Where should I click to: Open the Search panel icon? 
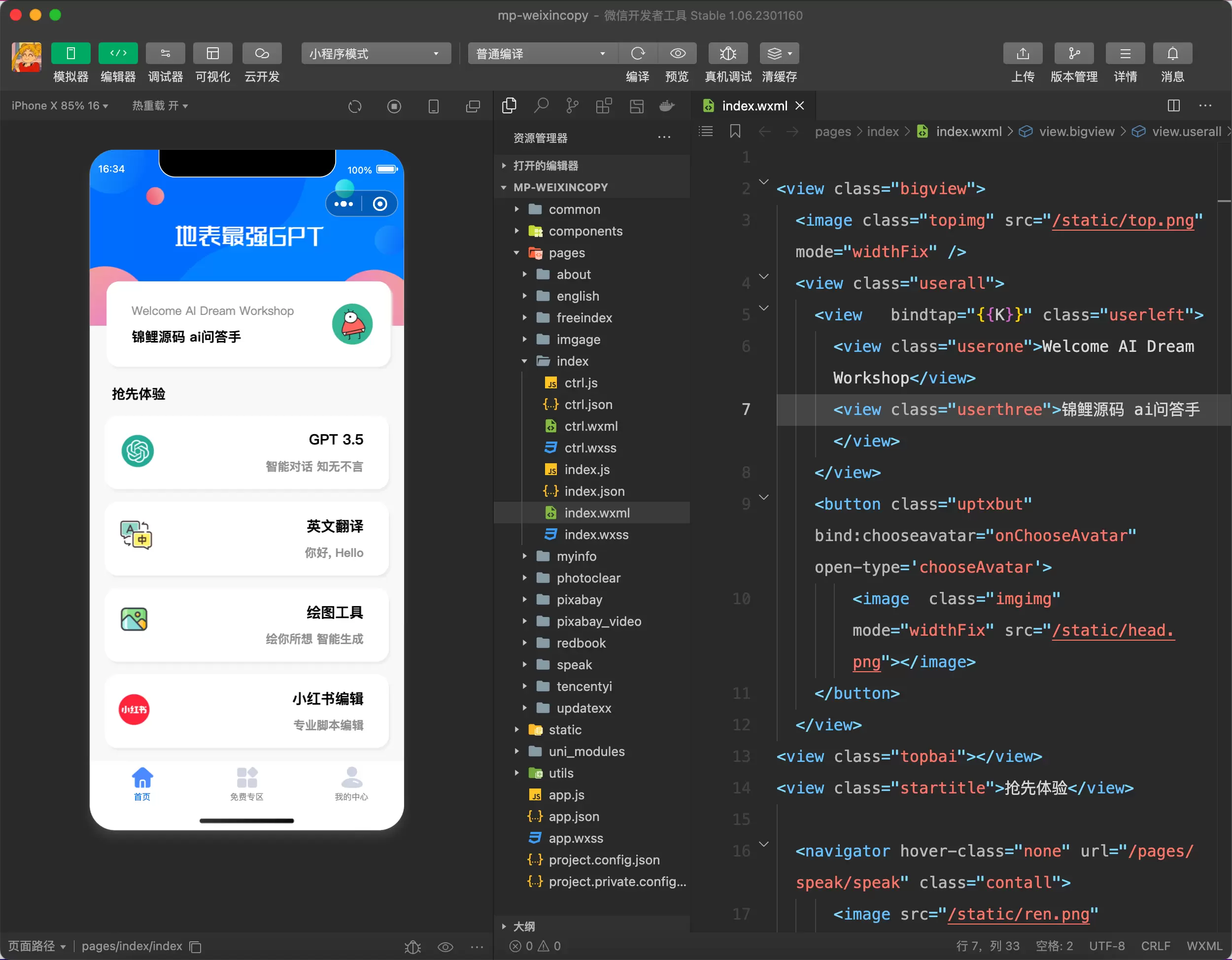click(541, 105)
